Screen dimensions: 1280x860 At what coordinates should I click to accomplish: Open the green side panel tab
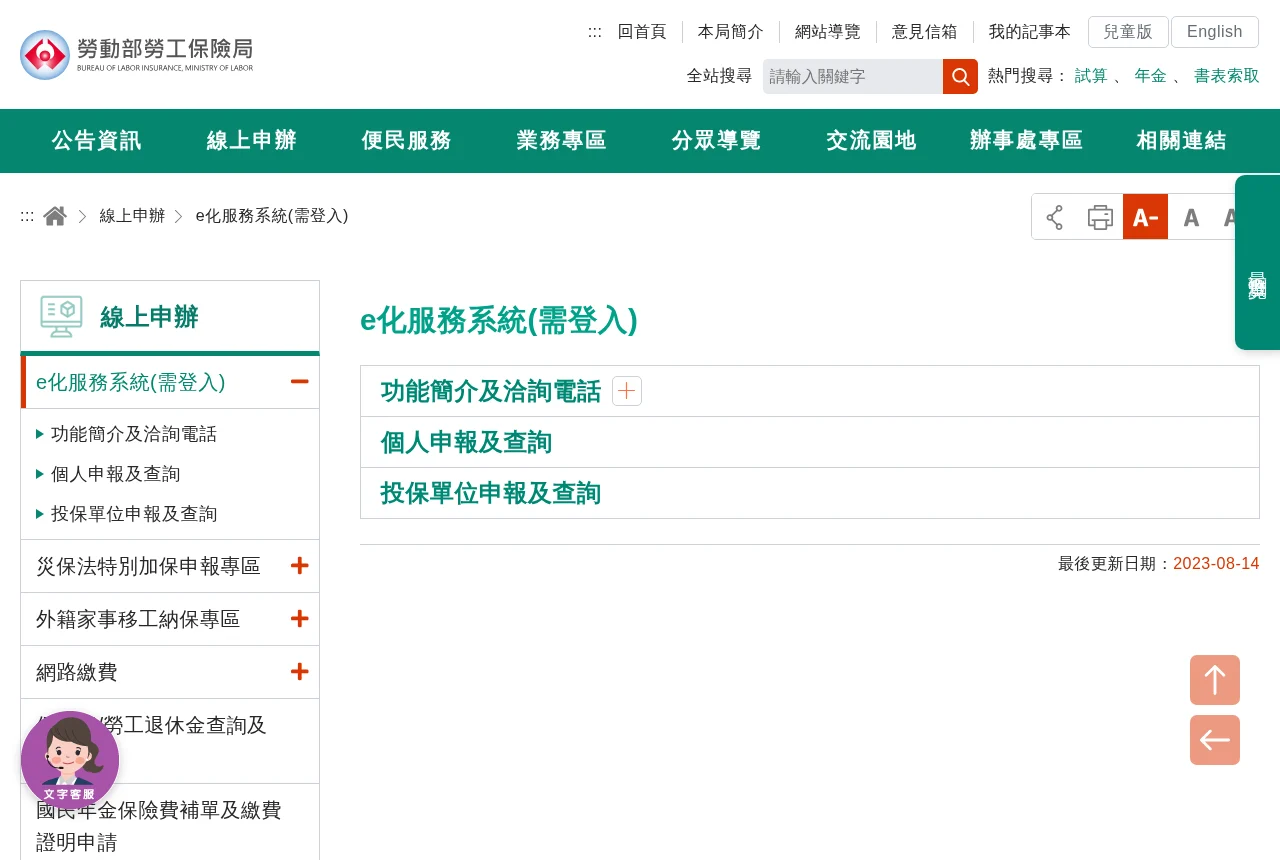pos(1257,262)
